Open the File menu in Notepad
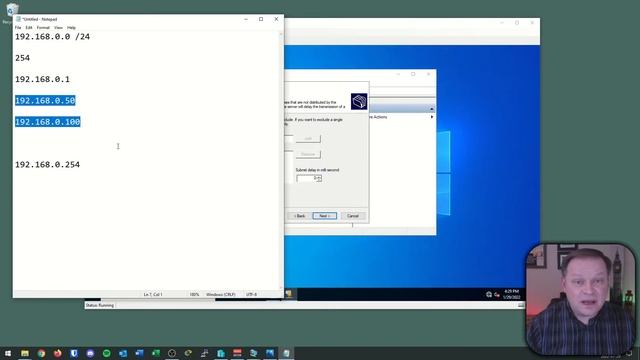This screenshot has height=360, width=640. point(18,28)
